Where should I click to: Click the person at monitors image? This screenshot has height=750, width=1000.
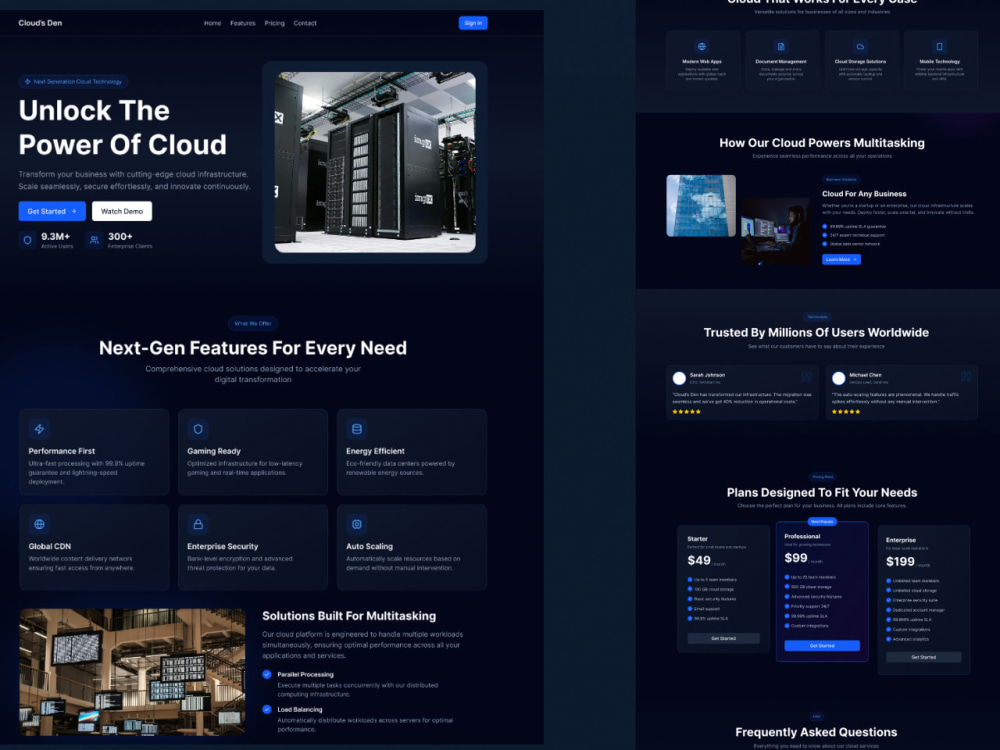click(776, 231)
